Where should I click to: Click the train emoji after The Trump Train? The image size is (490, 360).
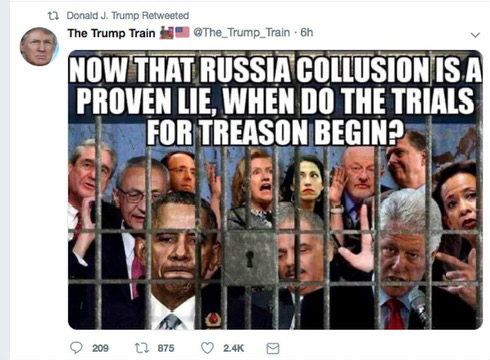point(166,33)
